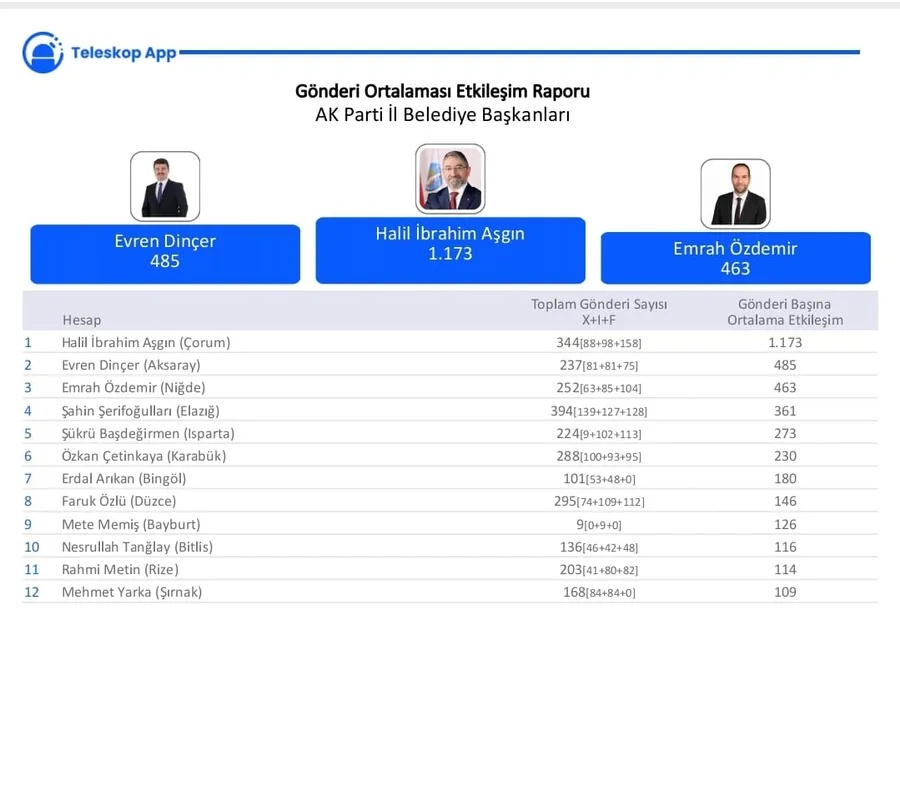The height and width of the screenshot is (787, 900).
Task: Click Mete Memiş (Bayburt) account name
Action: click(x=131, y=524)
